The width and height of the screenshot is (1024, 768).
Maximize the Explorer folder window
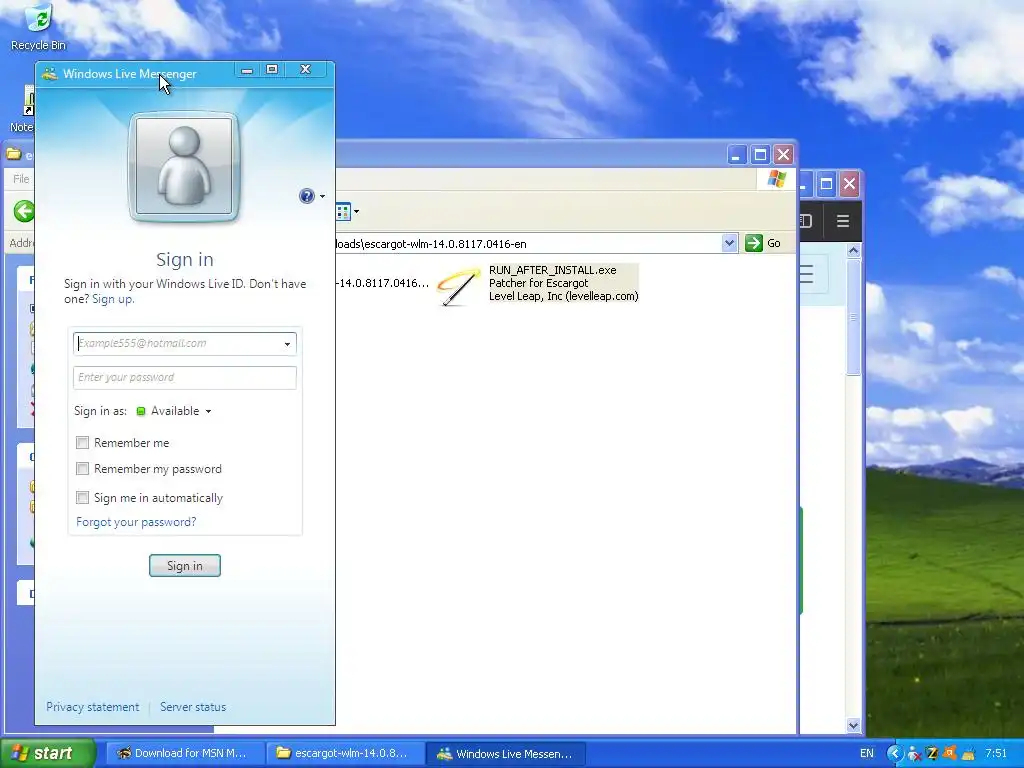pyautogui.click(x=760, y=155)
